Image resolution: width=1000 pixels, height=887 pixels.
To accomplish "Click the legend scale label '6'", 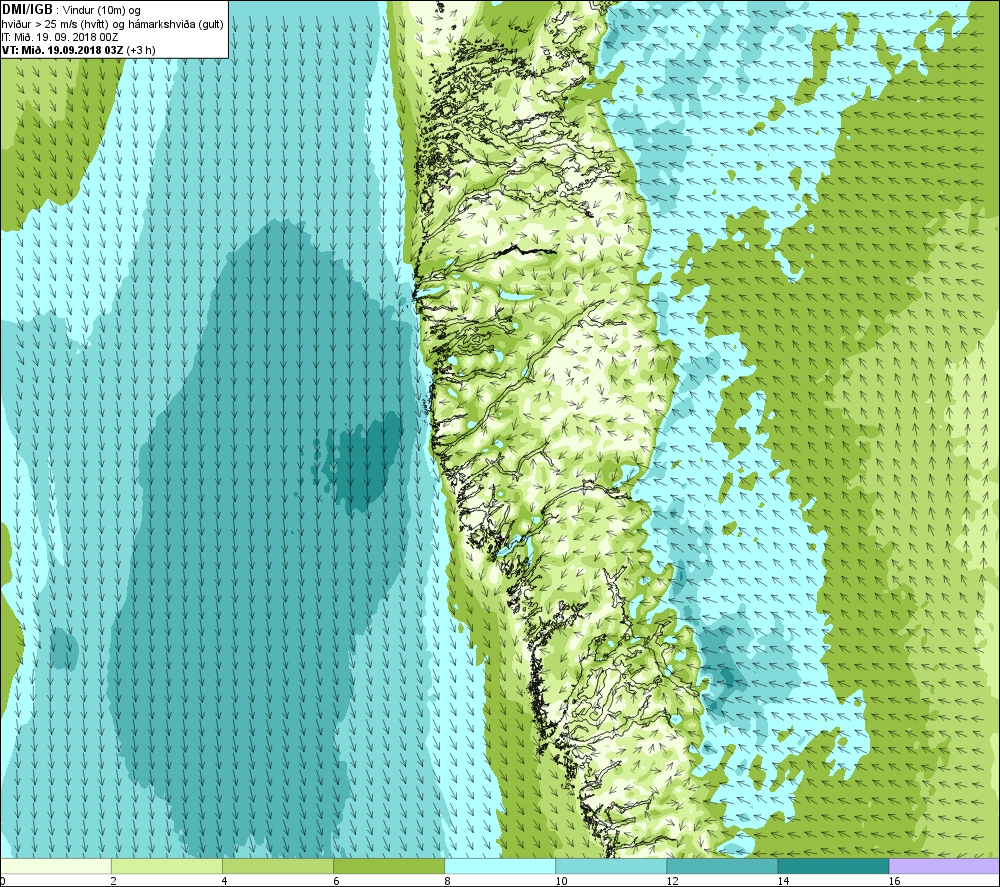I will [336, 881].
